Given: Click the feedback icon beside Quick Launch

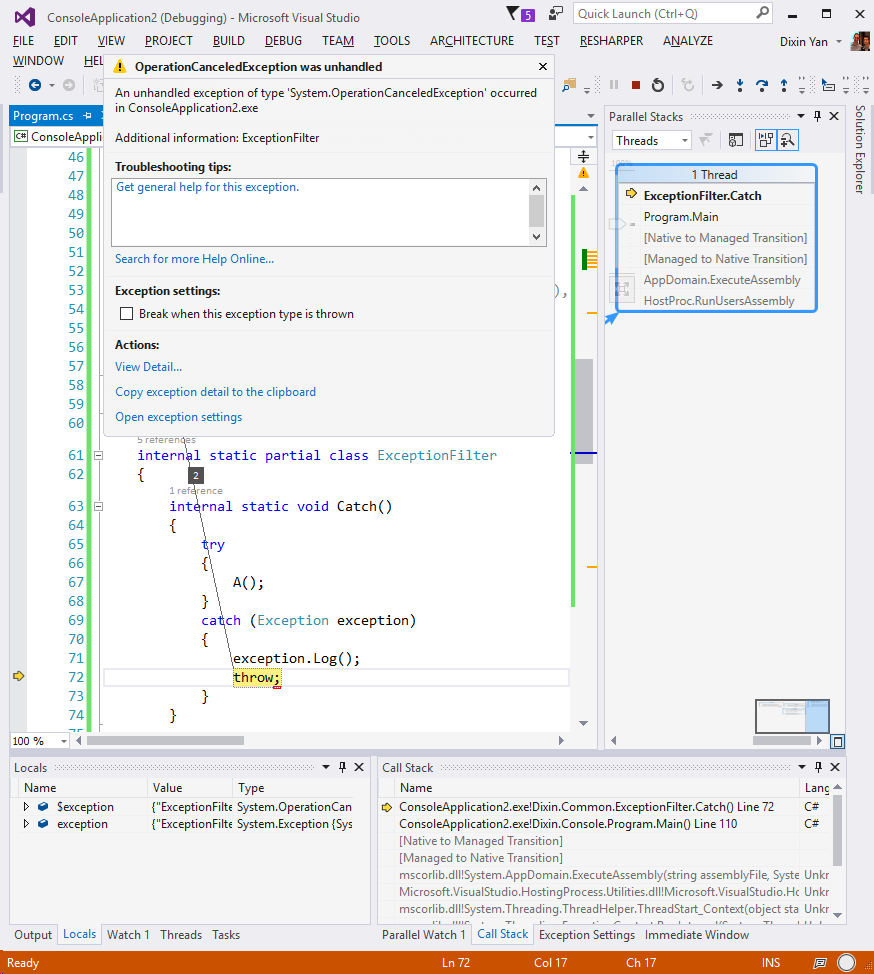Looking at the screenshot, I should point(556,14).
